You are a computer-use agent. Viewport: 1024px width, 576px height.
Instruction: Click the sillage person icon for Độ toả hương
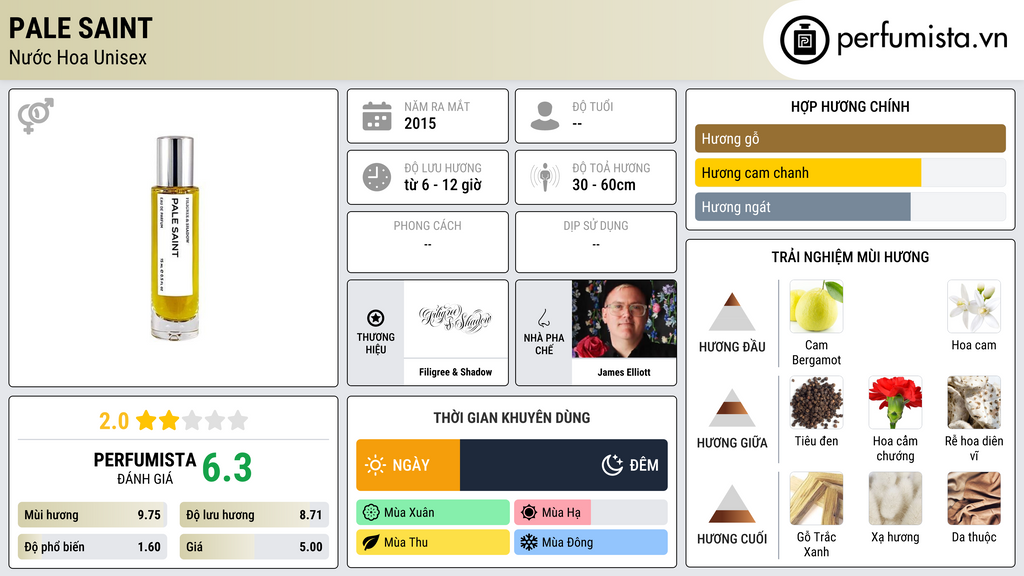pos(545,177)
